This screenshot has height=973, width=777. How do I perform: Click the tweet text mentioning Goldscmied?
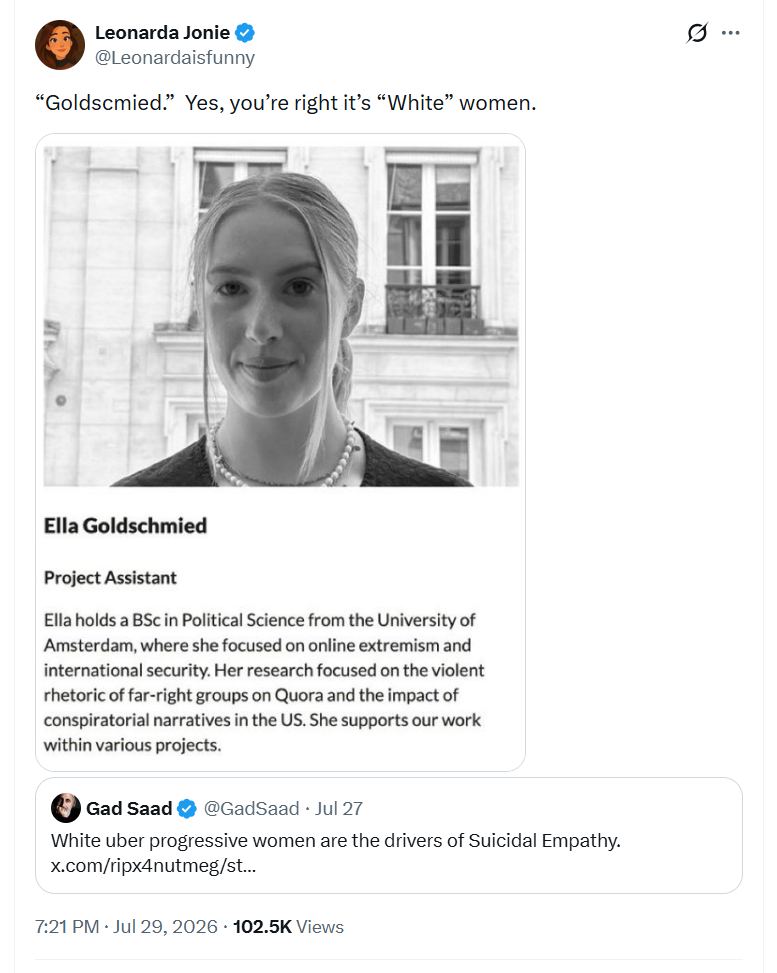(285, 102)
